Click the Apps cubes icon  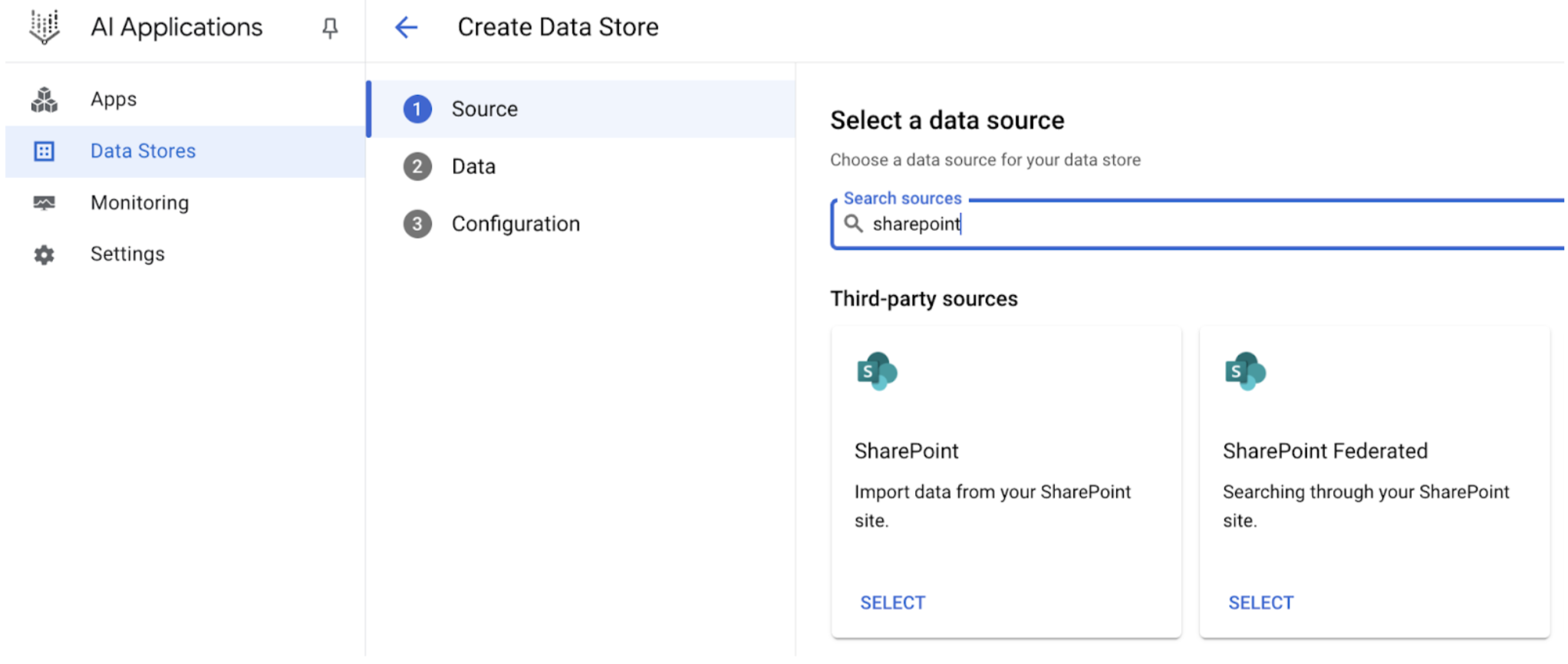click(44, 100)
